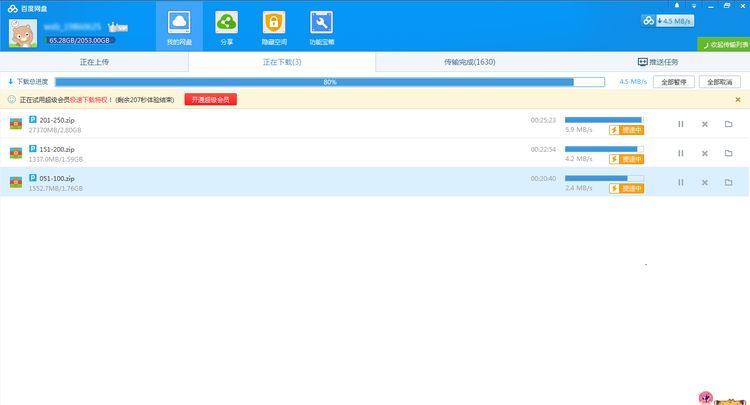Select the file name 201-250.zip
Image resolution: width=750 pixels, height=405 pixels.
(x=57, y=120)
